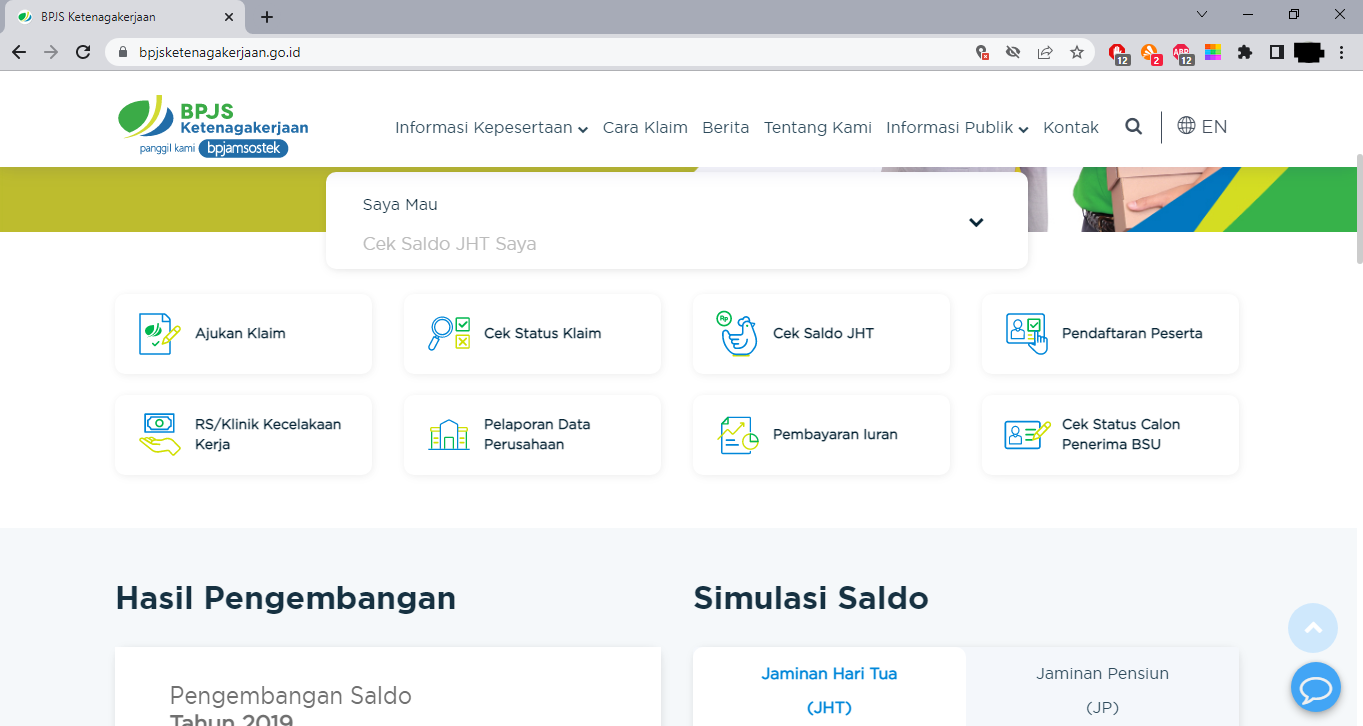Screen dimensions: 1363x726
Task: Click the Ajukan Klaim document icon
Action: (160, 334)
